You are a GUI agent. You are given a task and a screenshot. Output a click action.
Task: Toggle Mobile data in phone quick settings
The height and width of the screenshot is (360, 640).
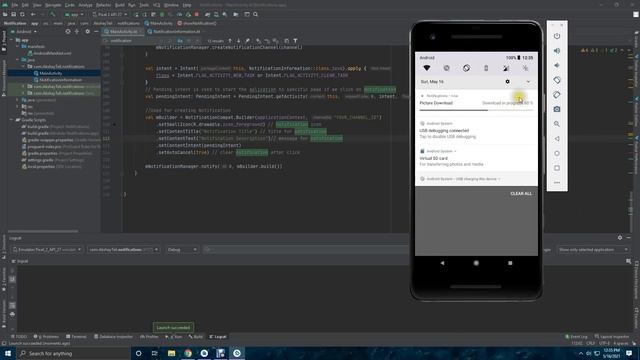[x=506, y=68]
